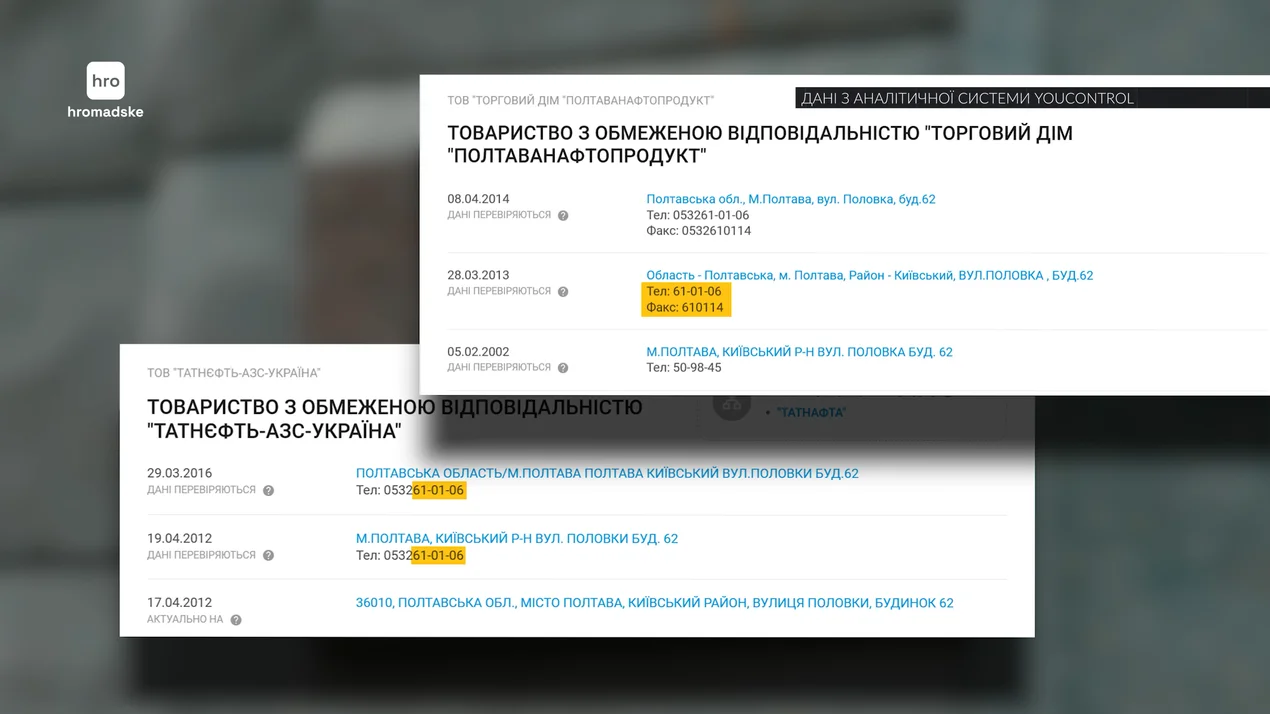
Task: Open address link Полтавська обл., М.Полтава, буд.62
Action: (x=791, y=199)
